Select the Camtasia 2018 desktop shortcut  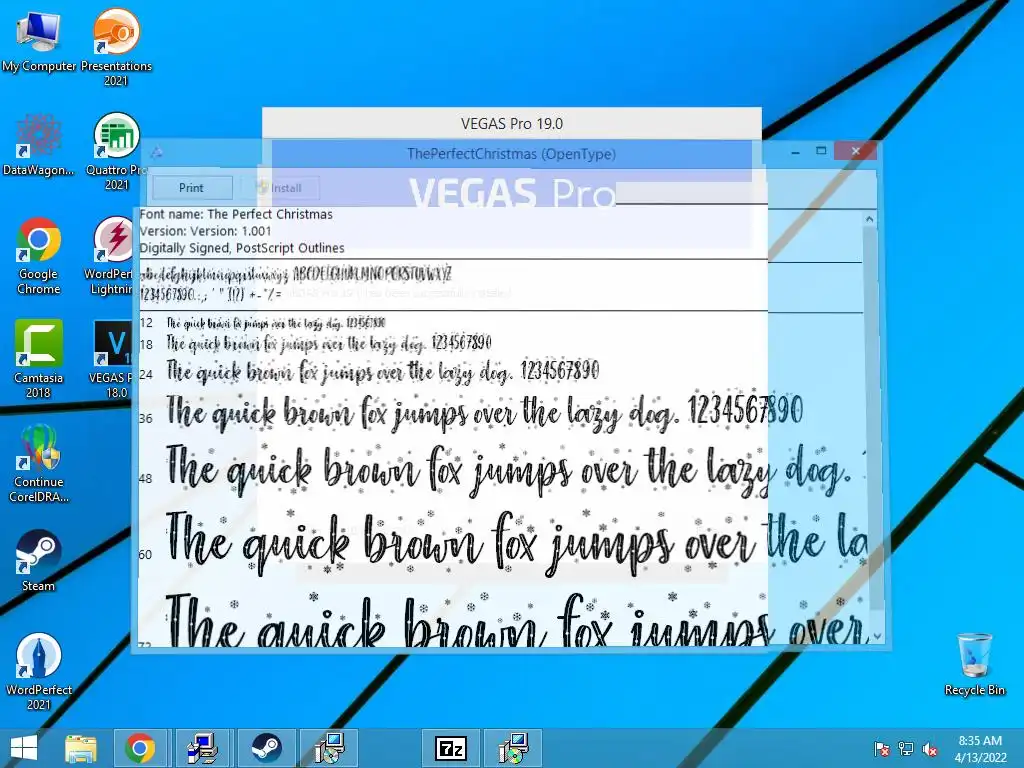pos(39,359)
